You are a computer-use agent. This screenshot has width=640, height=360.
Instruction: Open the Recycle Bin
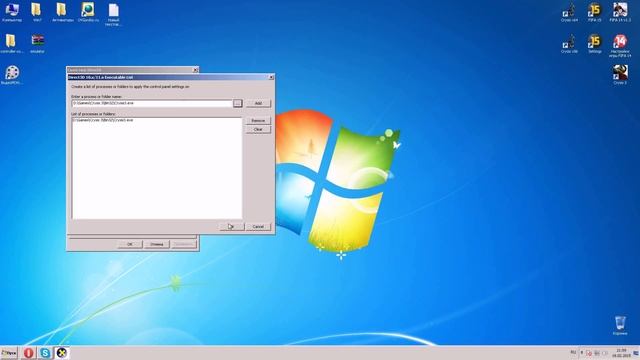pyautogui.click(x=620, y=325)
